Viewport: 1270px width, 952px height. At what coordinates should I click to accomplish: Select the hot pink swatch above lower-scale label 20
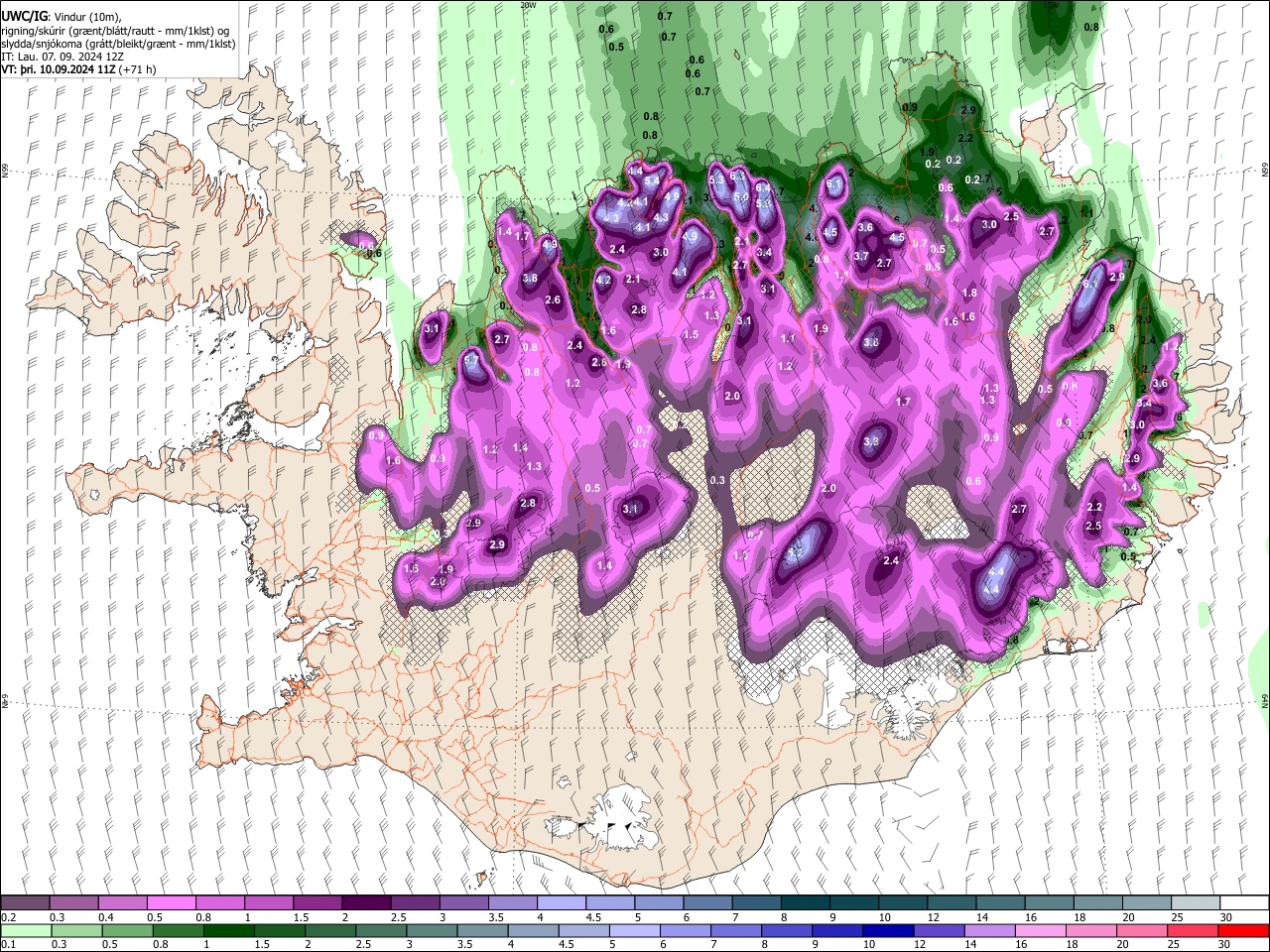(x=1142, y=930)
